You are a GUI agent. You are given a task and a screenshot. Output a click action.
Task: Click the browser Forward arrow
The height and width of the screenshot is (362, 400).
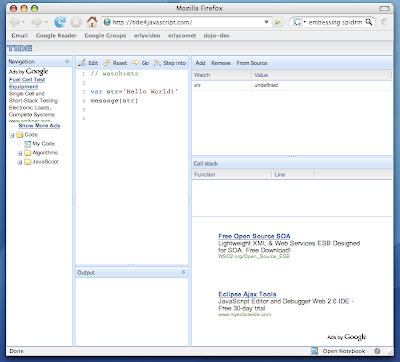36,22
